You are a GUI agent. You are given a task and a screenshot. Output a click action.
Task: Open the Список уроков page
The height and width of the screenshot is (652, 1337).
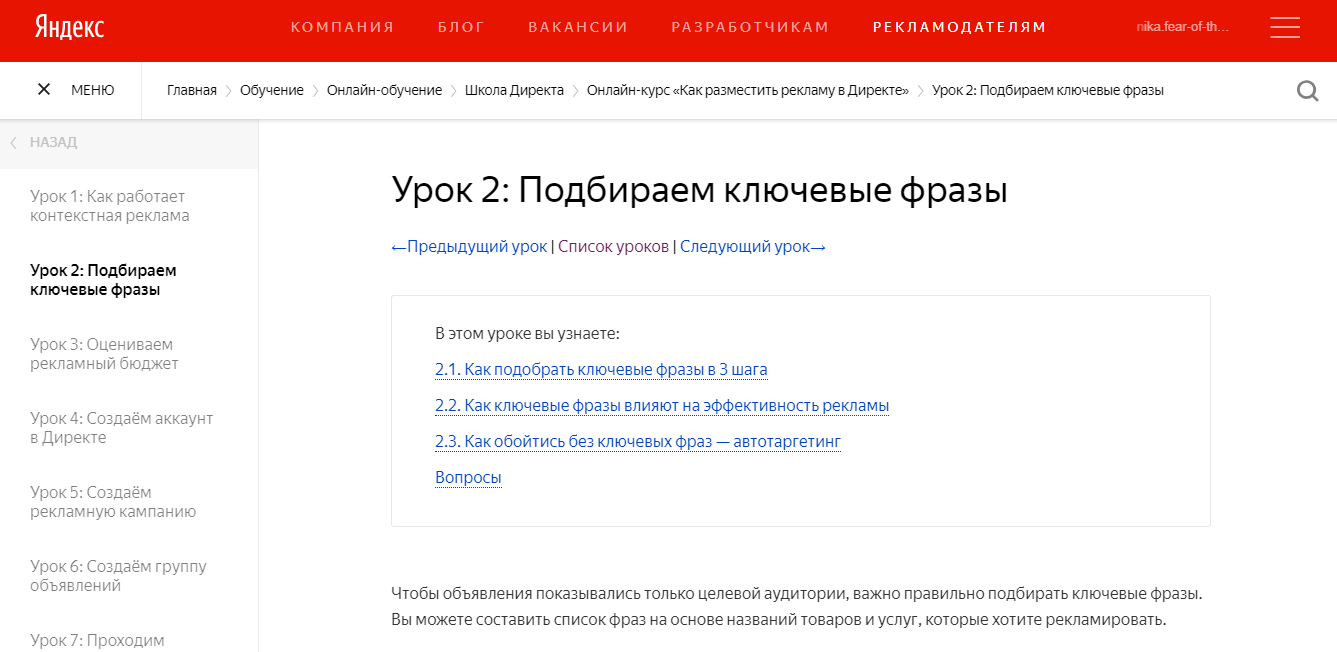612,246
